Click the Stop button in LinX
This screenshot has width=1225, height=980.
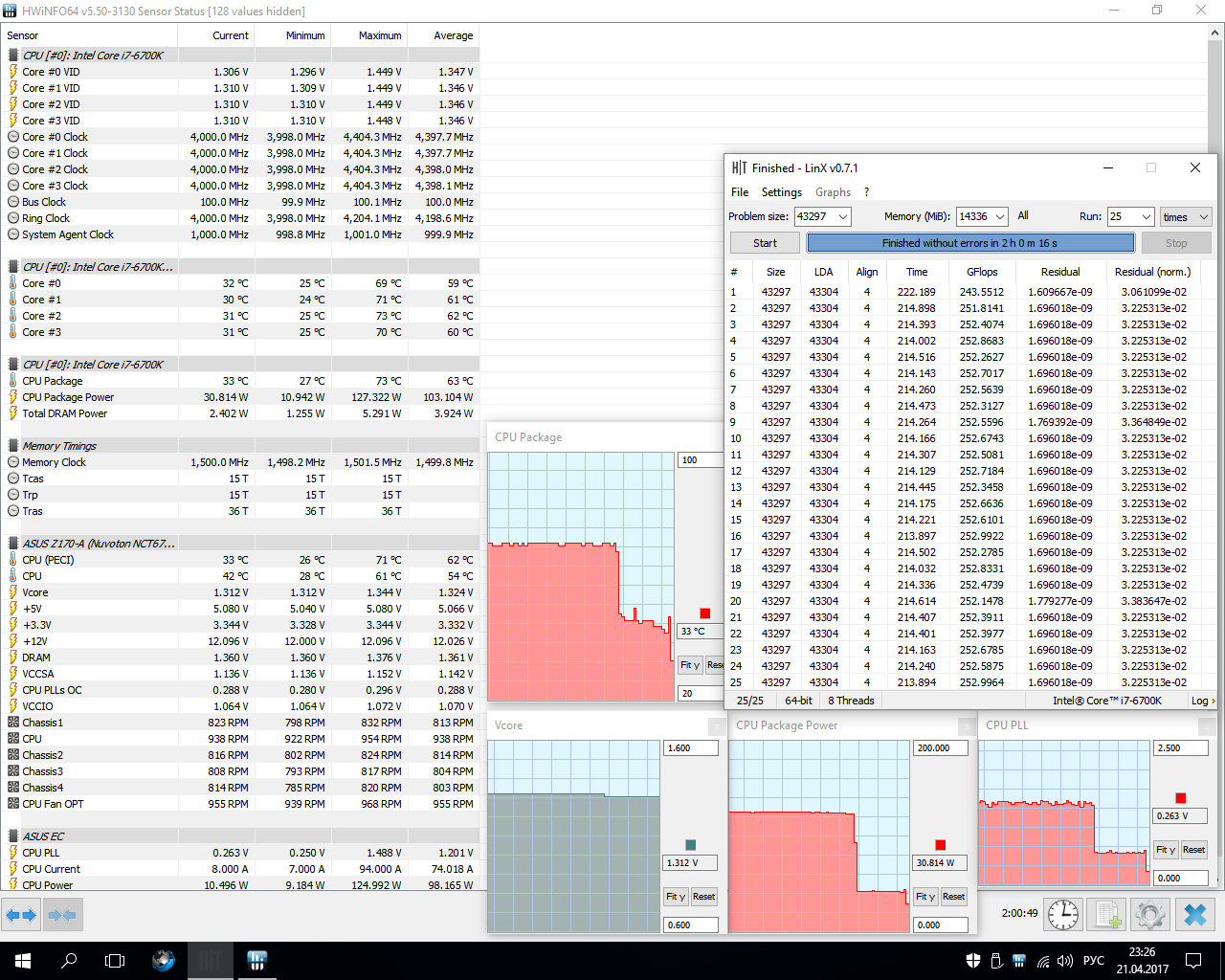point(1176,243)
